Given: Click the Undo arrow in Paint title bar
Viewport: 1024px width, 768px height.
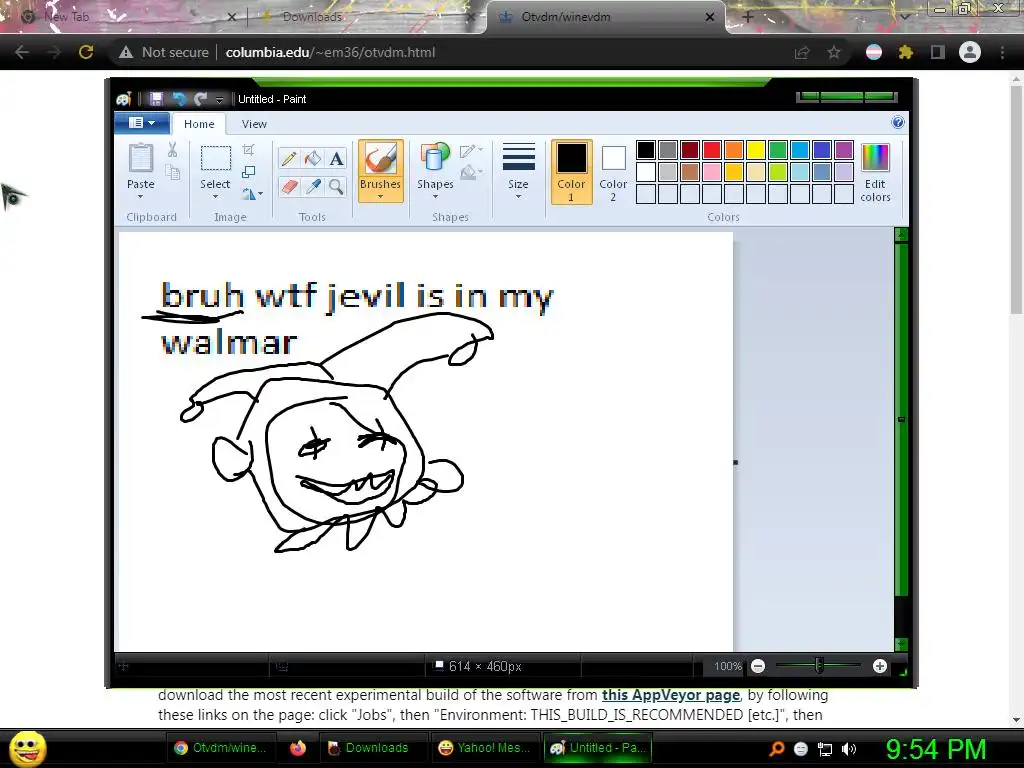Looking at the screenshot, I should [x=178, y=99].
